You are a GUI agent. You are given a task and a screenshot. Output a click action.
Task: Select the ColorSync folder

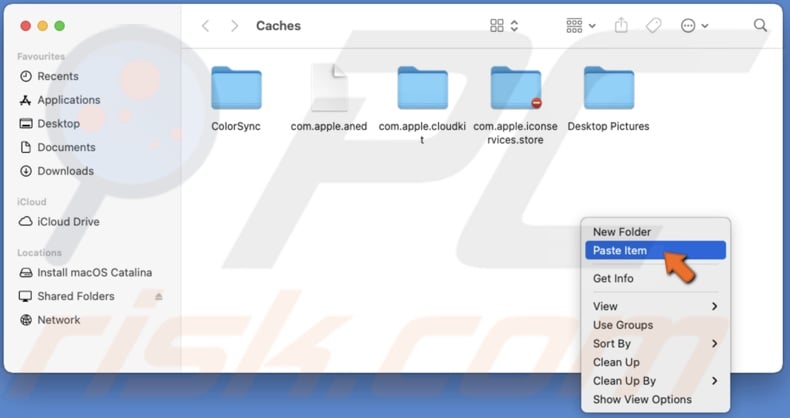tap(236, 88)
